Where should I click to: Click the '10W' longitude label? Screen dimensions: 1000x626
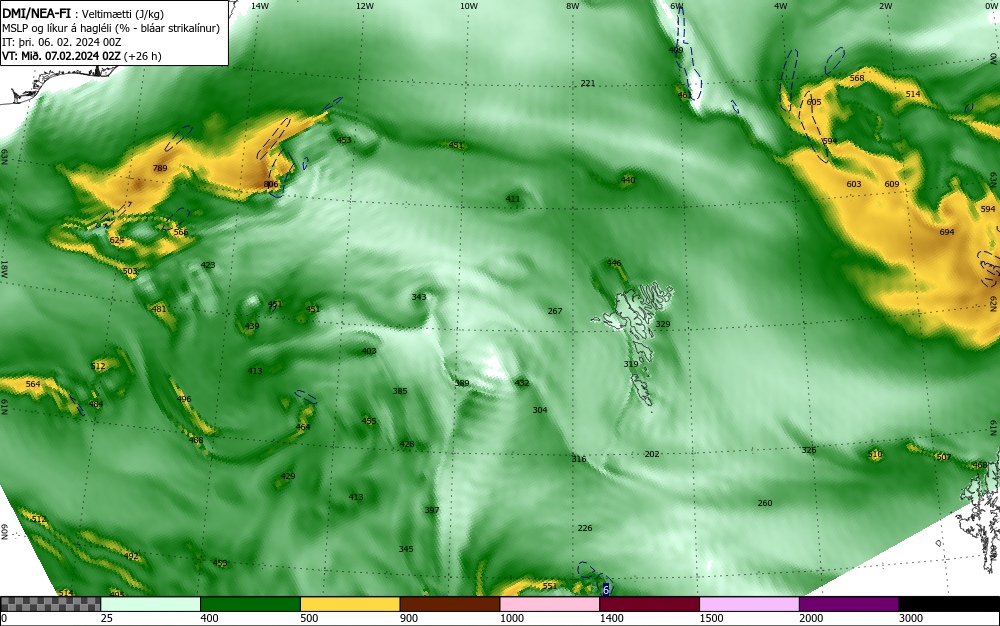point(469,6)
